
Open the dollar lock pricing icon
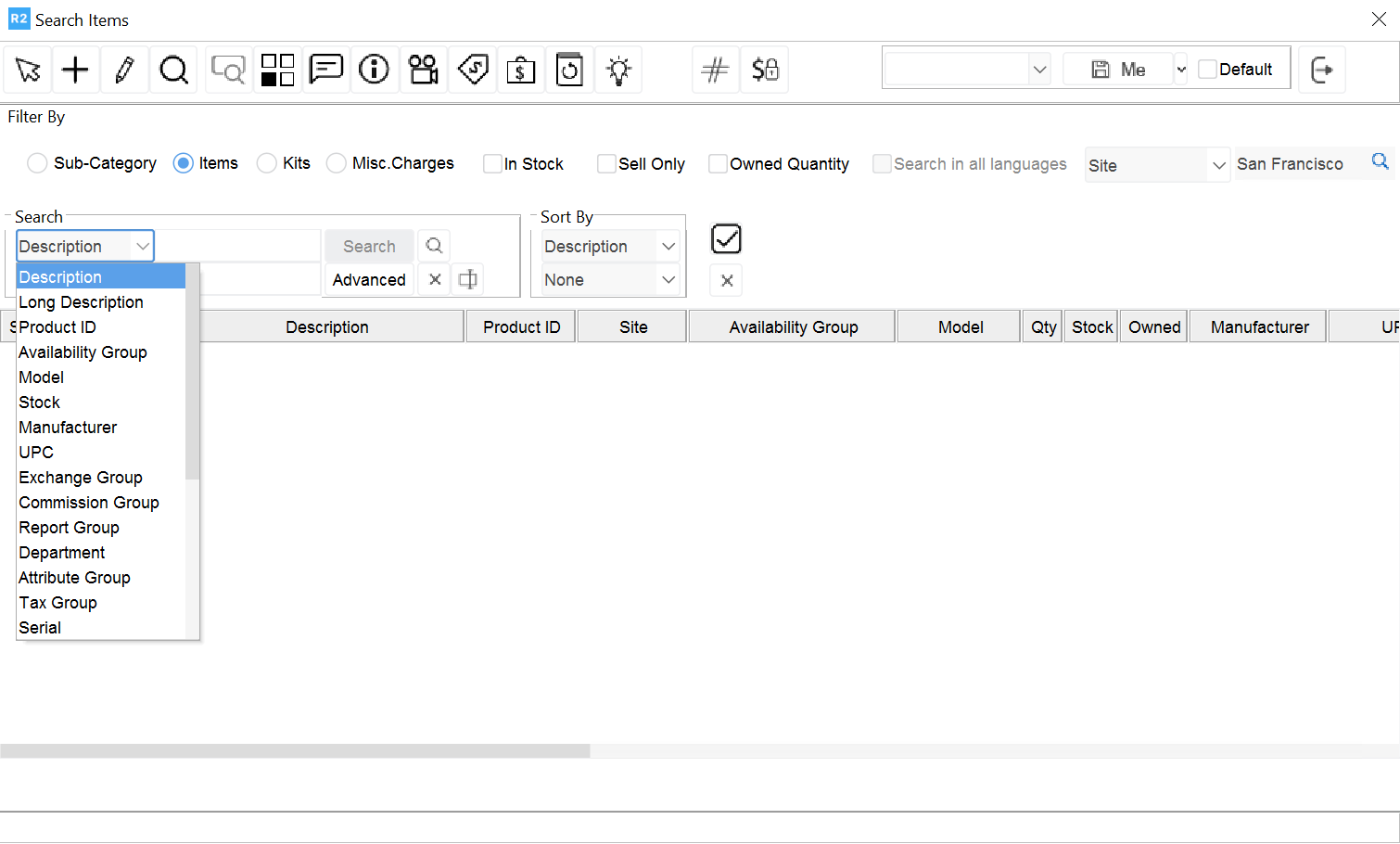click(764, 70)
